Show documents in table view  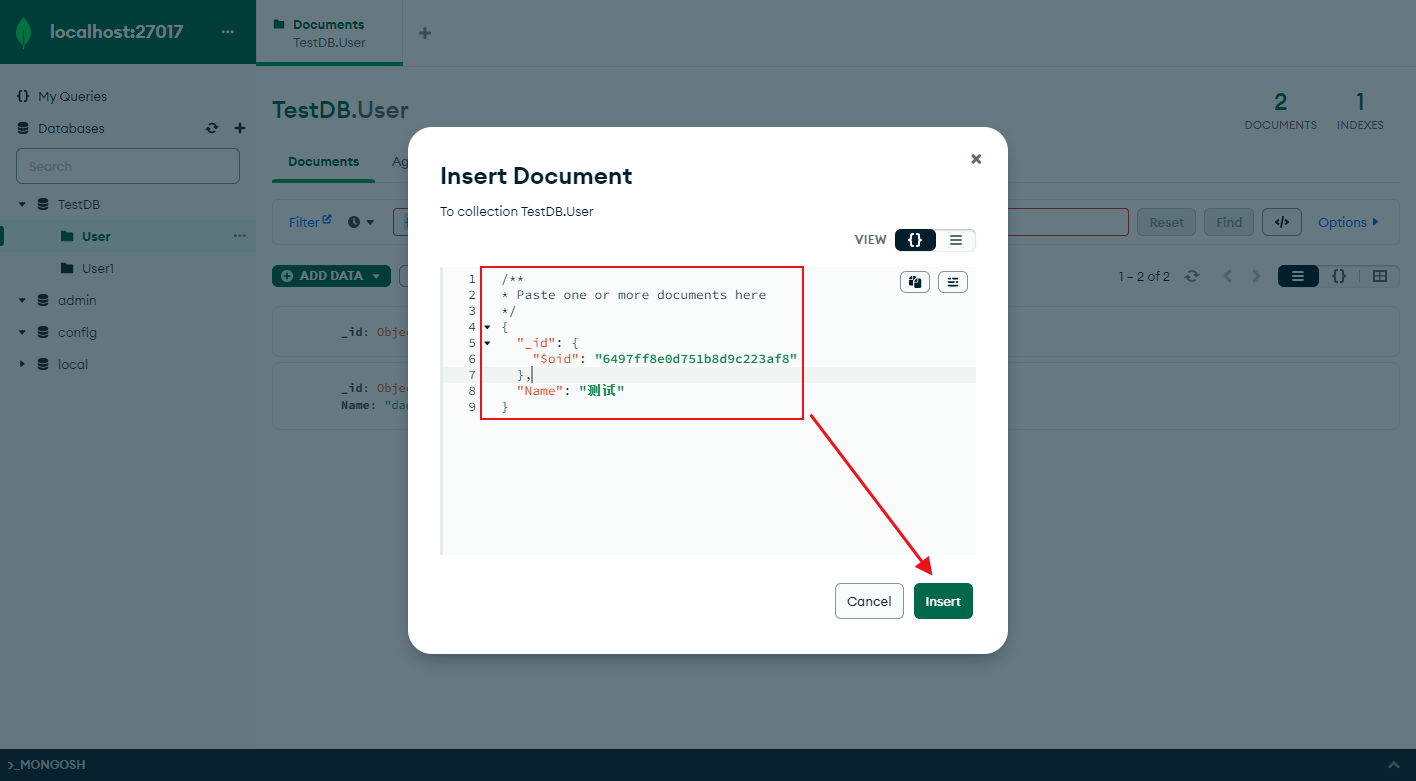[x=1380, y=276]
